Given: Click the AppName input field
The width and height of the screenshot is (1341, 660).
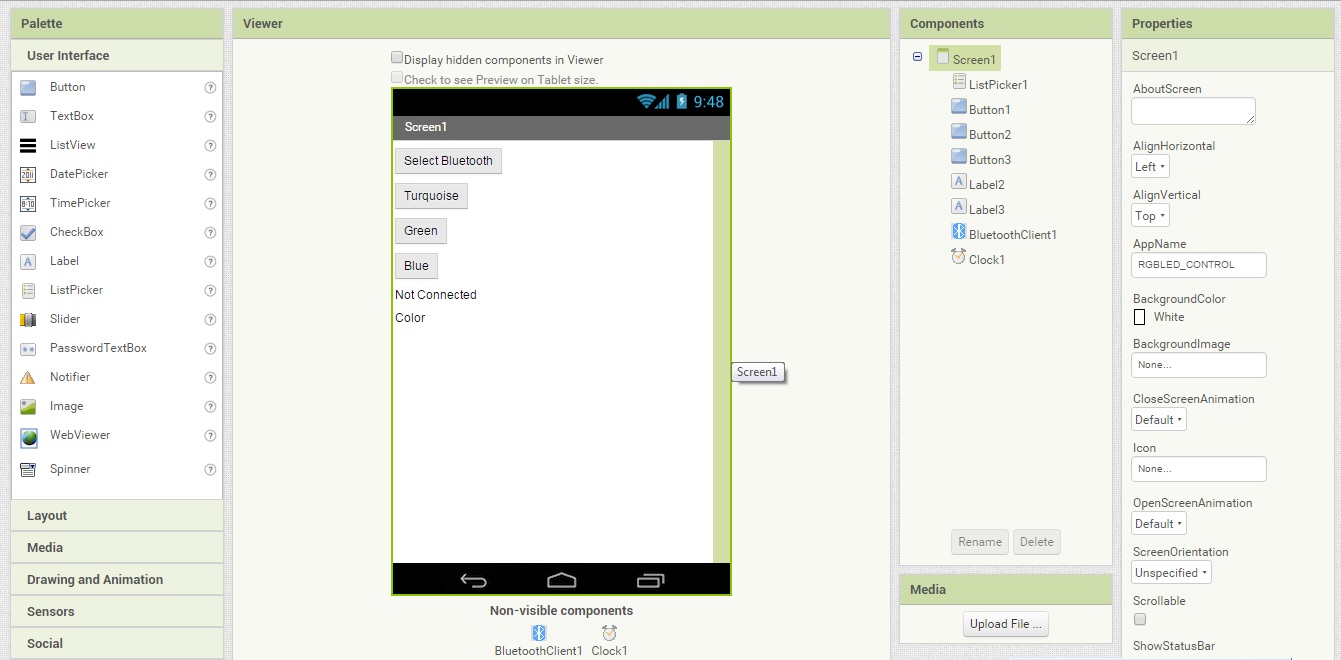Looking at the screenshot, I should tap(1199, 265).
